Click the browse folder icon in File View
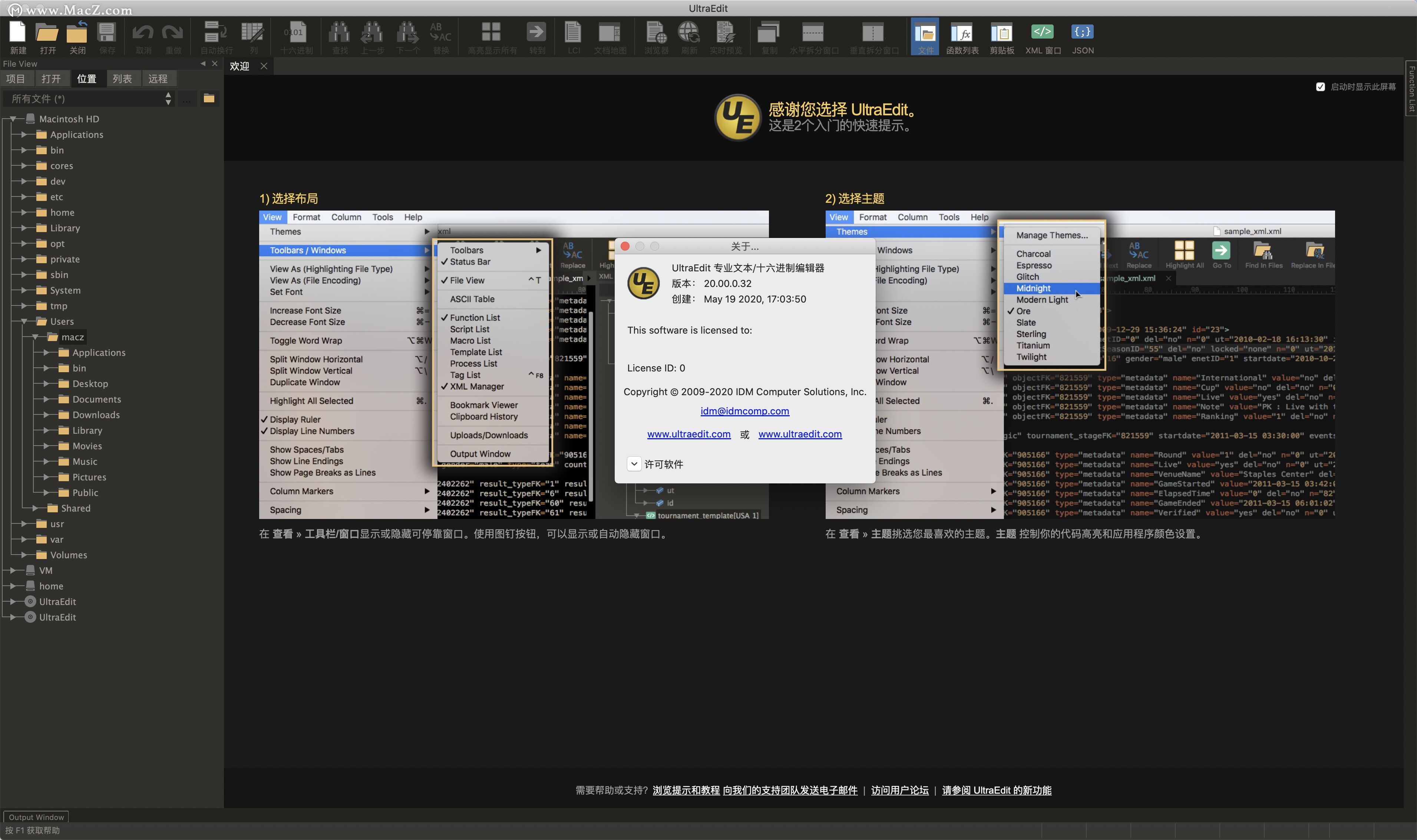The image size is (1417, 840). coord(209,99)
